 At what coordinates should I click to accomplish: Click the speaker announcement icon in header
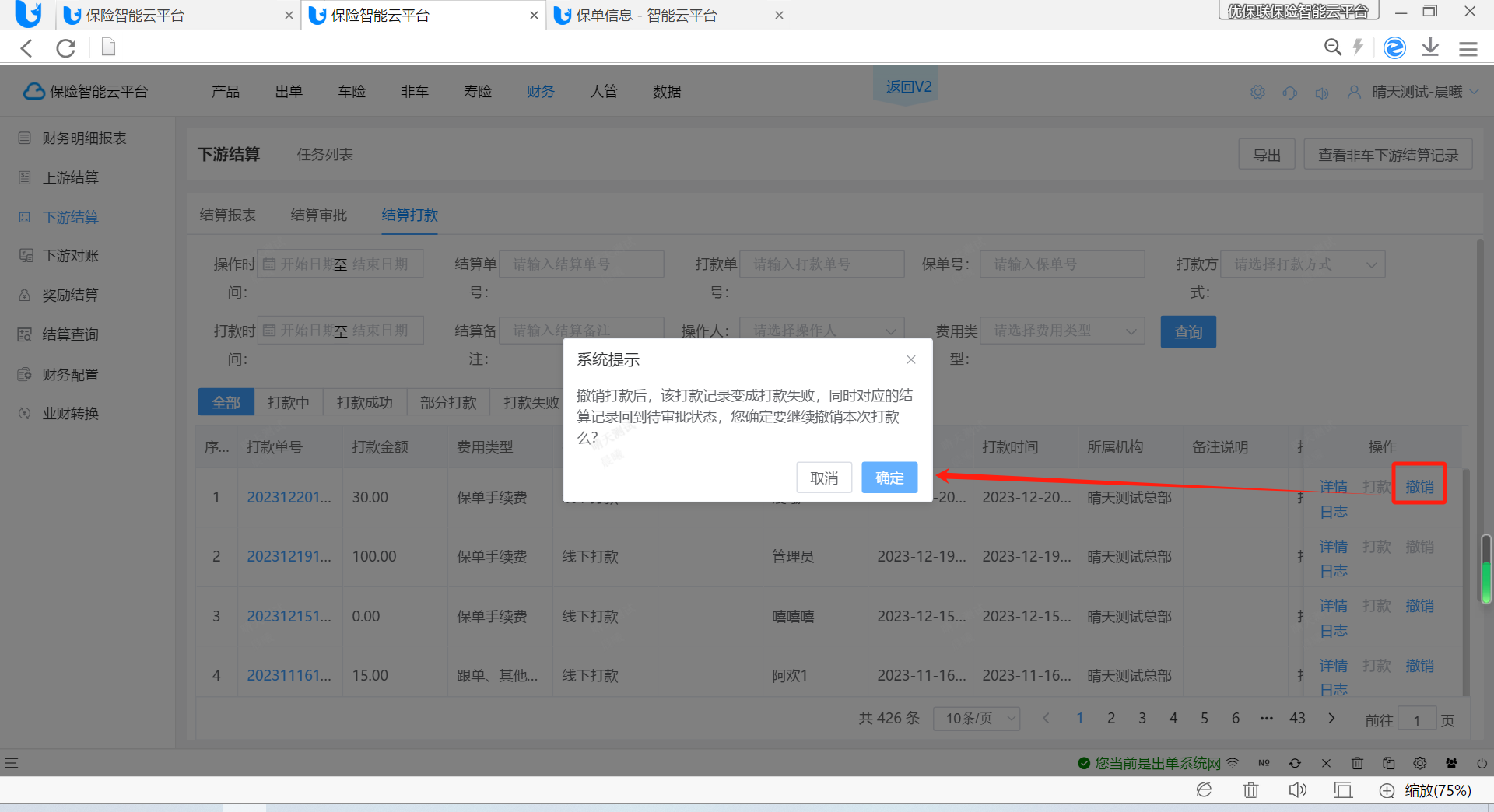1322,93
